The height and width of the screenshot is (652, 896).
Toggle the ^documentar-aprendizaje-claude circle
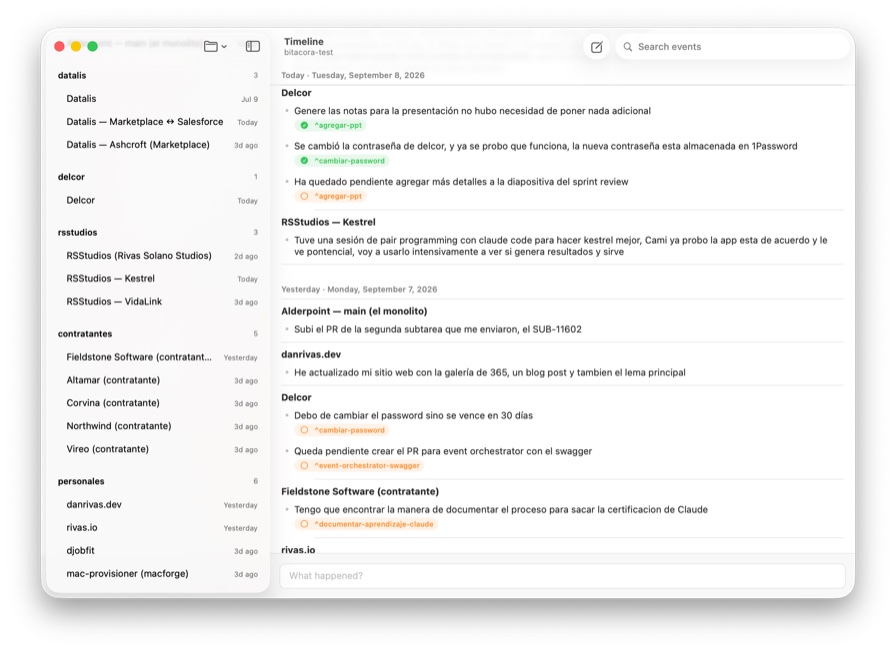pos(304,523)
